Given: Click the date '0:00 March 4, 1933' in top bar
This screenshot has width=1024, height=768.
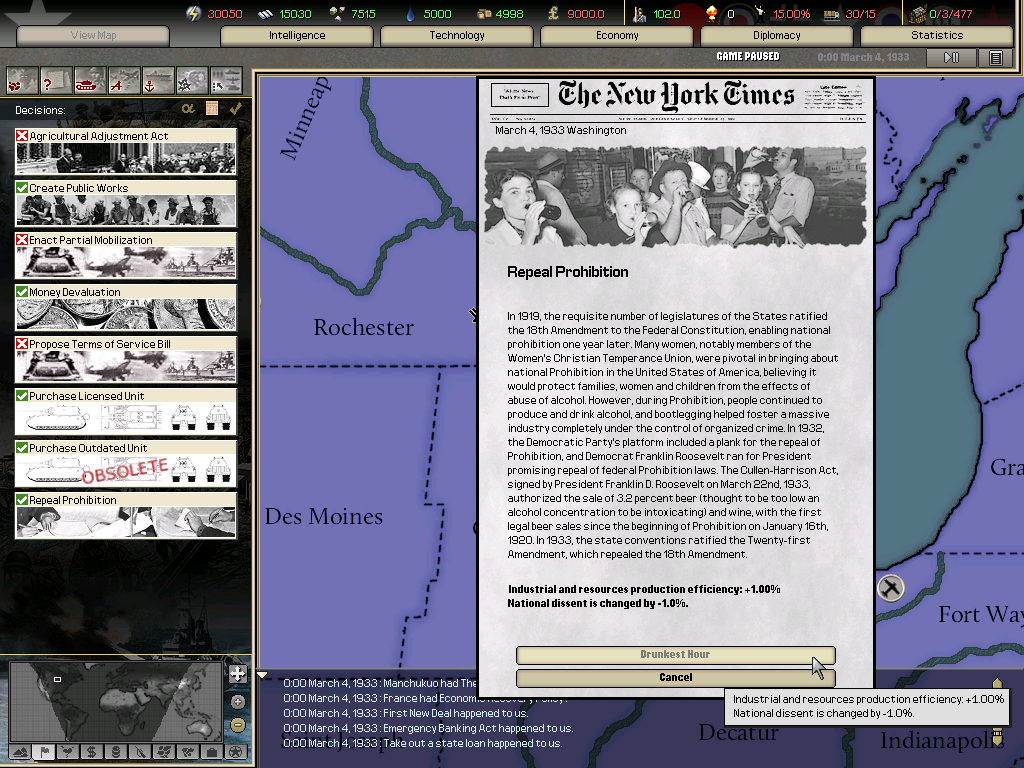Looking at the screenshot, I should [x=863, y=57].
